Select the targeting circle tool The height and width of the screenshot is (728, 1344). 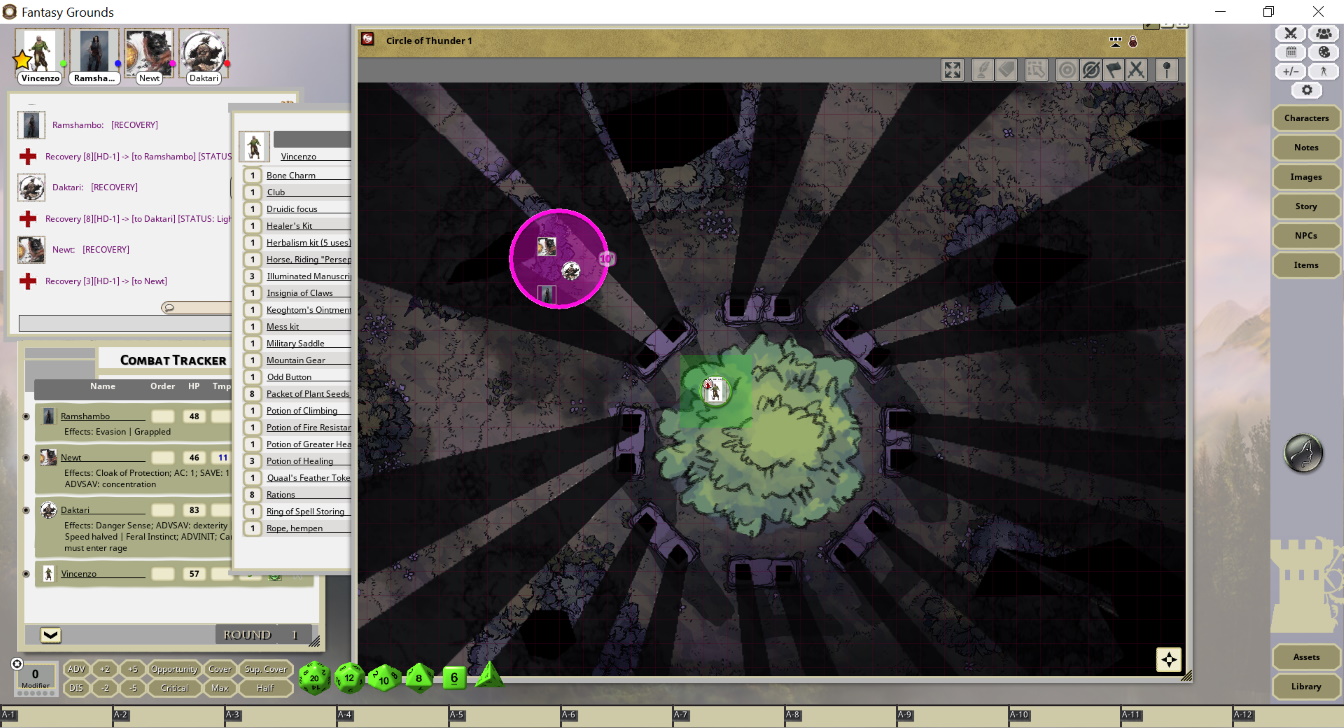[1067, 70]
